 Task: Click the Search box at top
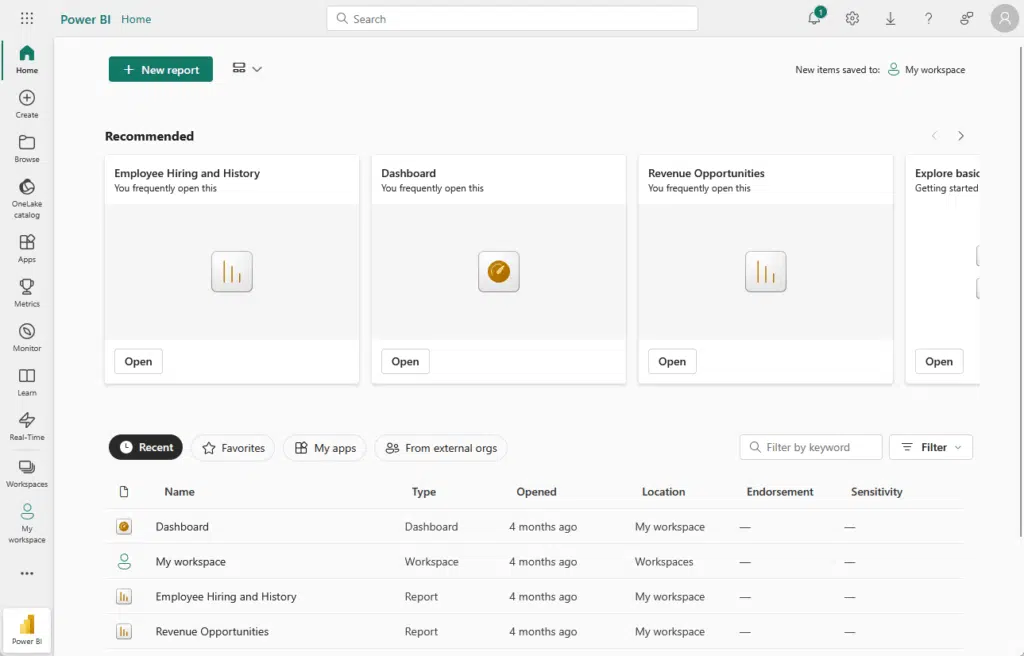[x=512, y=18]
